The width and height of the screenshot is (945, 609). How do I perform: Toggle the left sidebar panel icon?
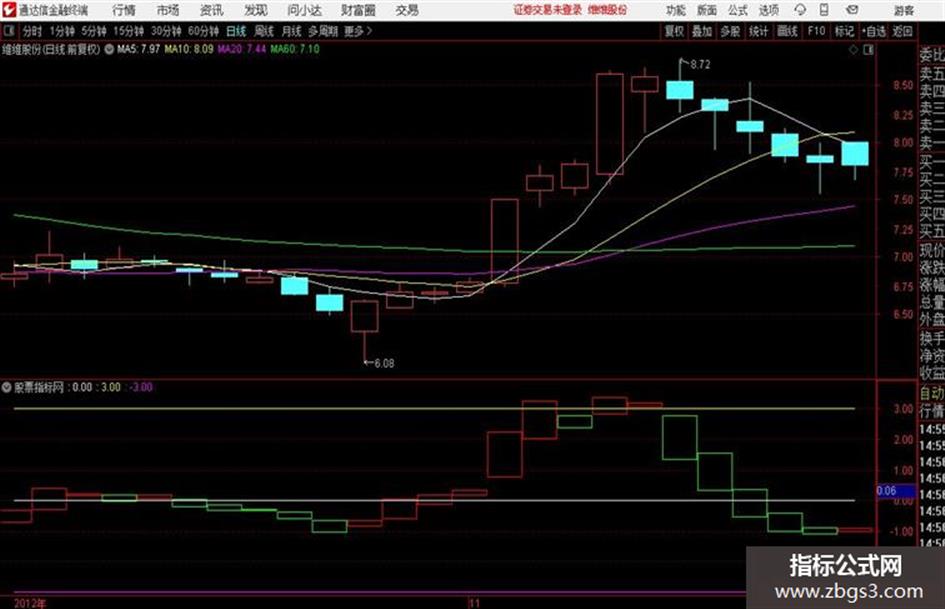[8, 31]
